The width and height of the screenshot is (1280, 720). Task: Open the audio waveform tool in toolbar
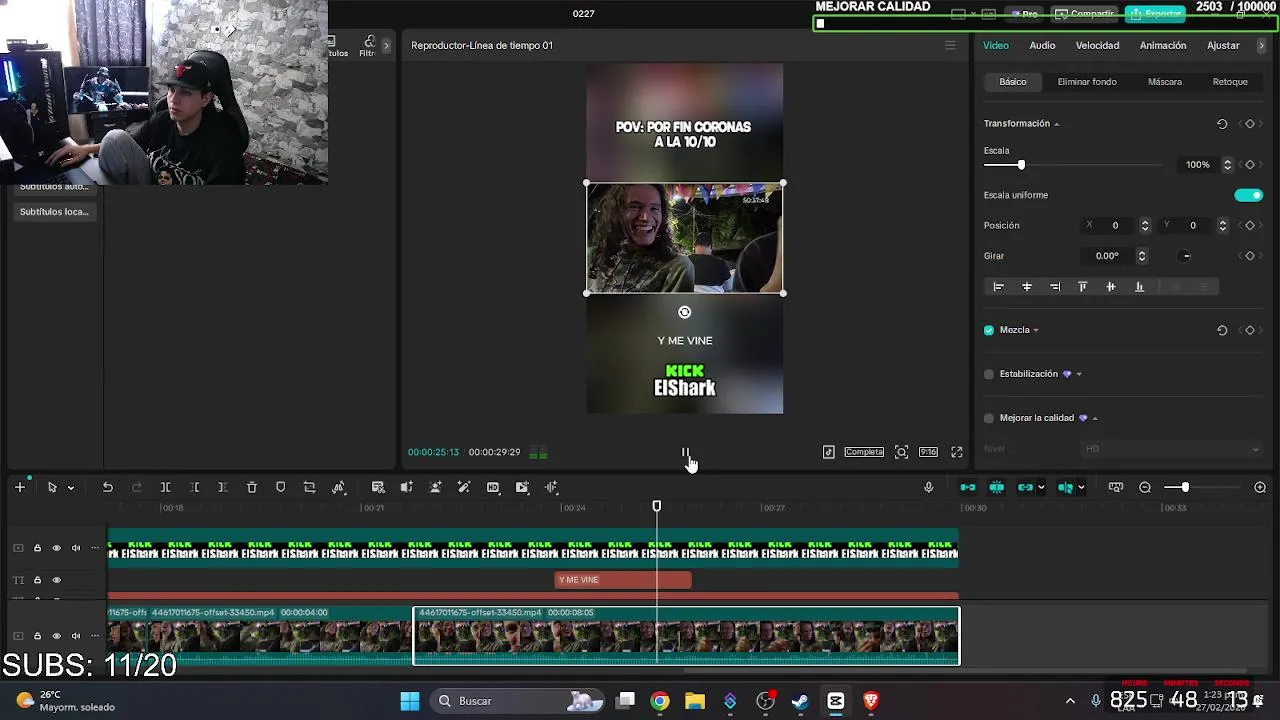tap(551, 487)
